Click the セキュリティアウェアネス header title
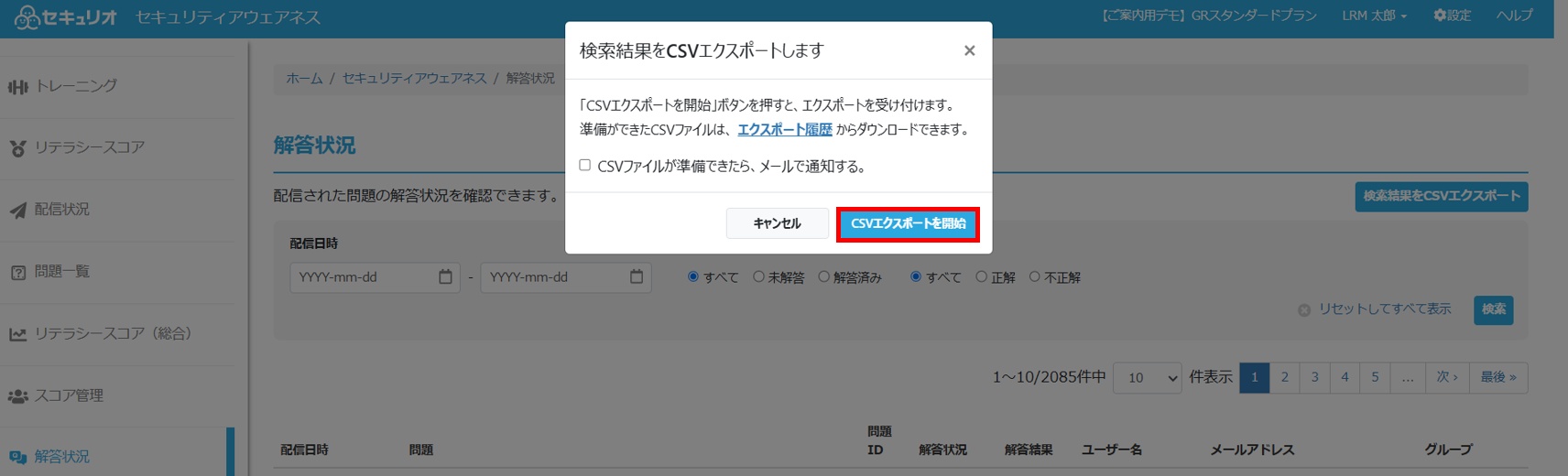The image size is (1568, 476). point(228,17)
